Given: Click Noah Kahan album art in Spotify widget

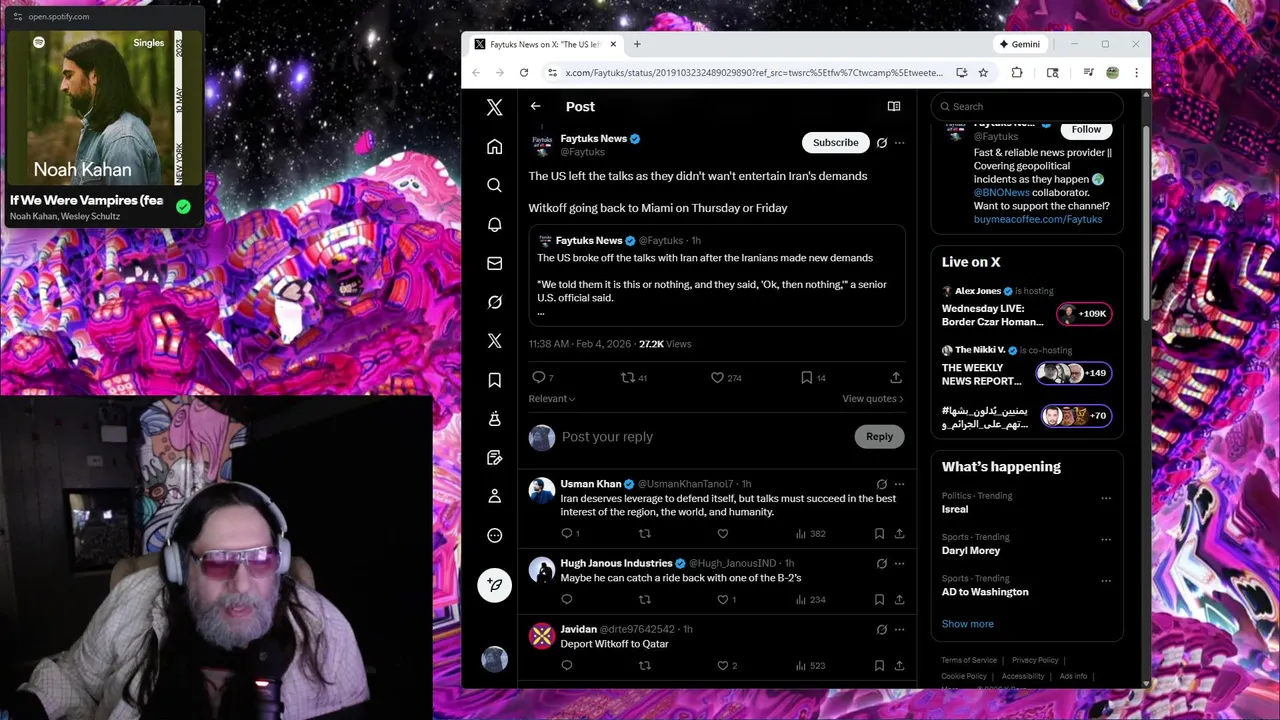Looking at the screenshot, I should (103, 108).
